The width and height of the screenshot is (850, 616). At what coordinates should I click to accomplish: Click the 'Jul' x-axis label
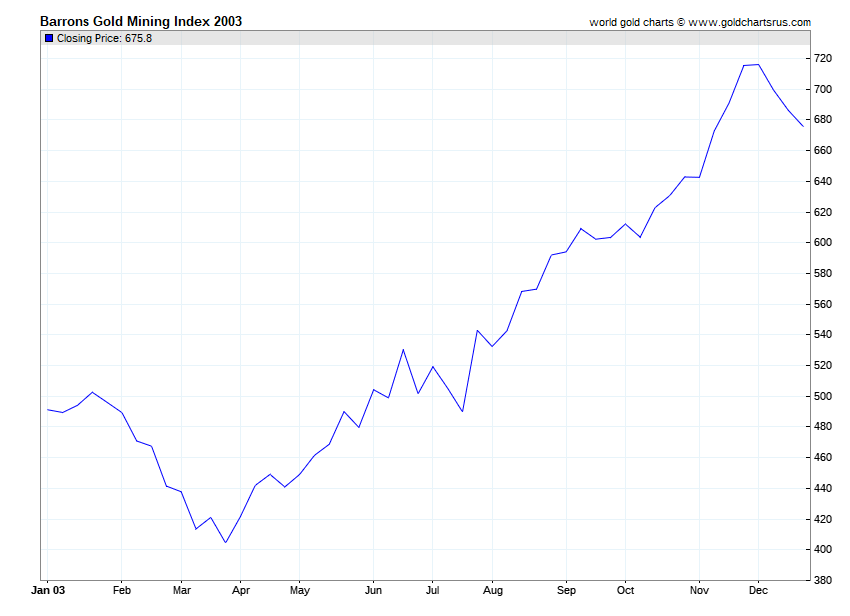point(432,590)
